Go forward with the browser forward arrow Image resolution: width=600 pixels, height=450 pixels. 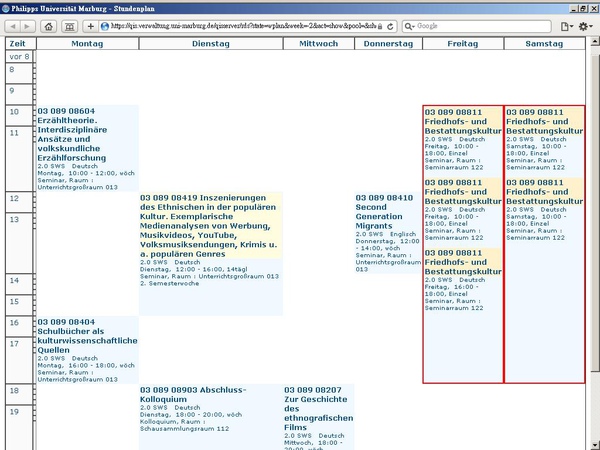[28, 26]
